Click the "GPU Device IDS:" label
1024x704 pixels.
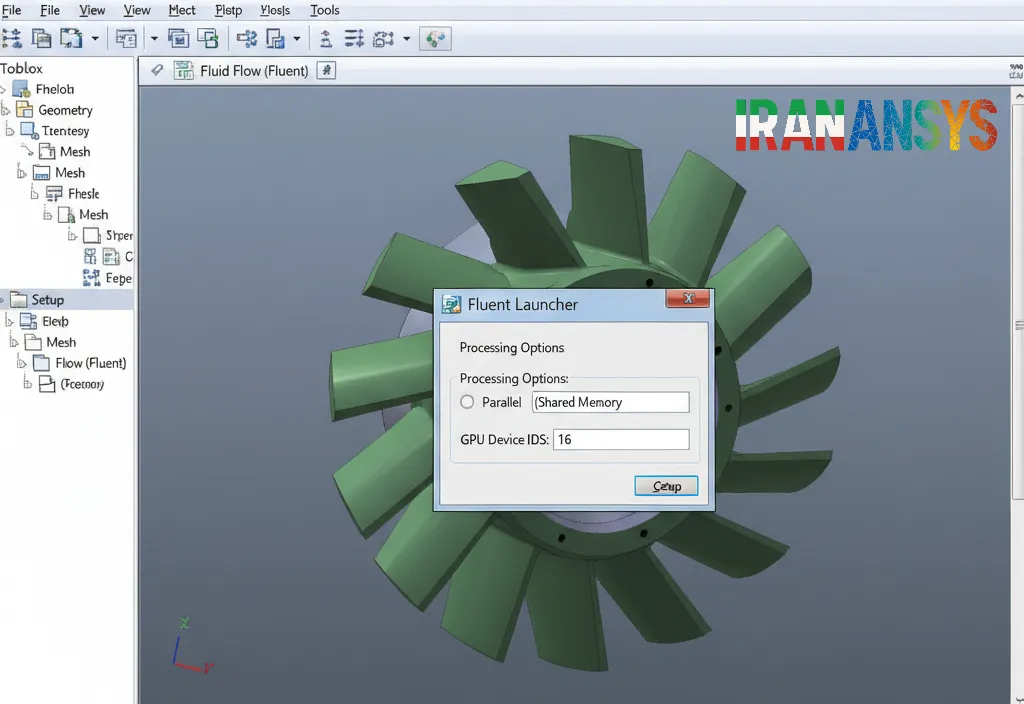[x=504, y=440]
